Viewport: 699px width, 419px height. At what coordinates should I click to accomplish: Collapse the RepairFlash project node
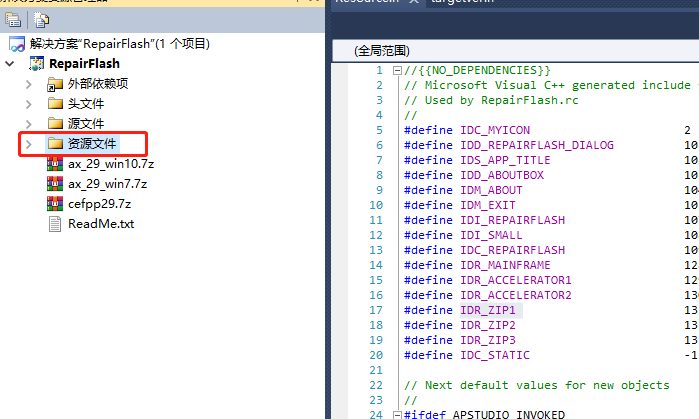9,64
